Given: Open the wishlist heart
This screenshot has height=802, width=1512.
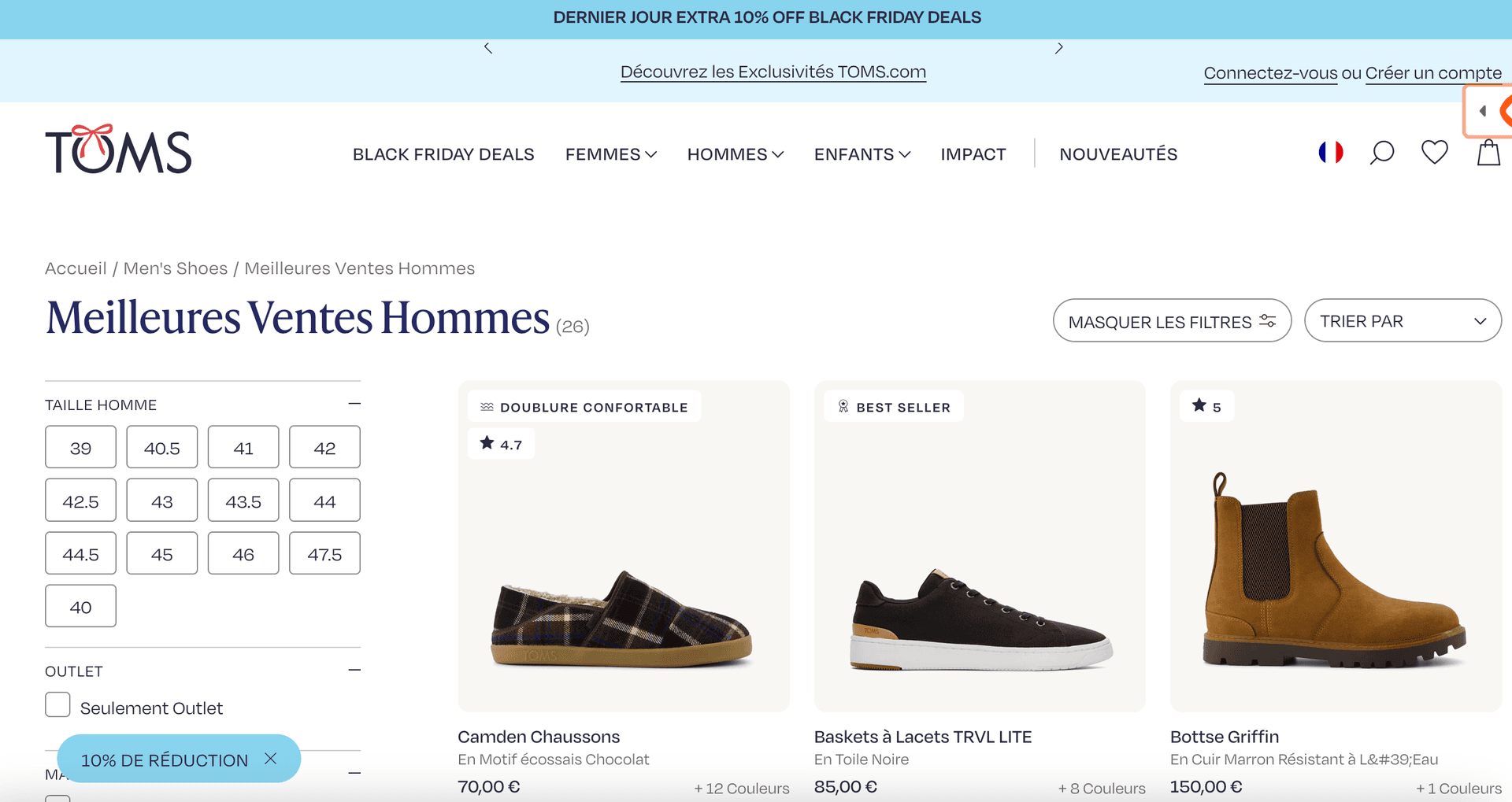Looking at the screenshot, I should 1435,152.
